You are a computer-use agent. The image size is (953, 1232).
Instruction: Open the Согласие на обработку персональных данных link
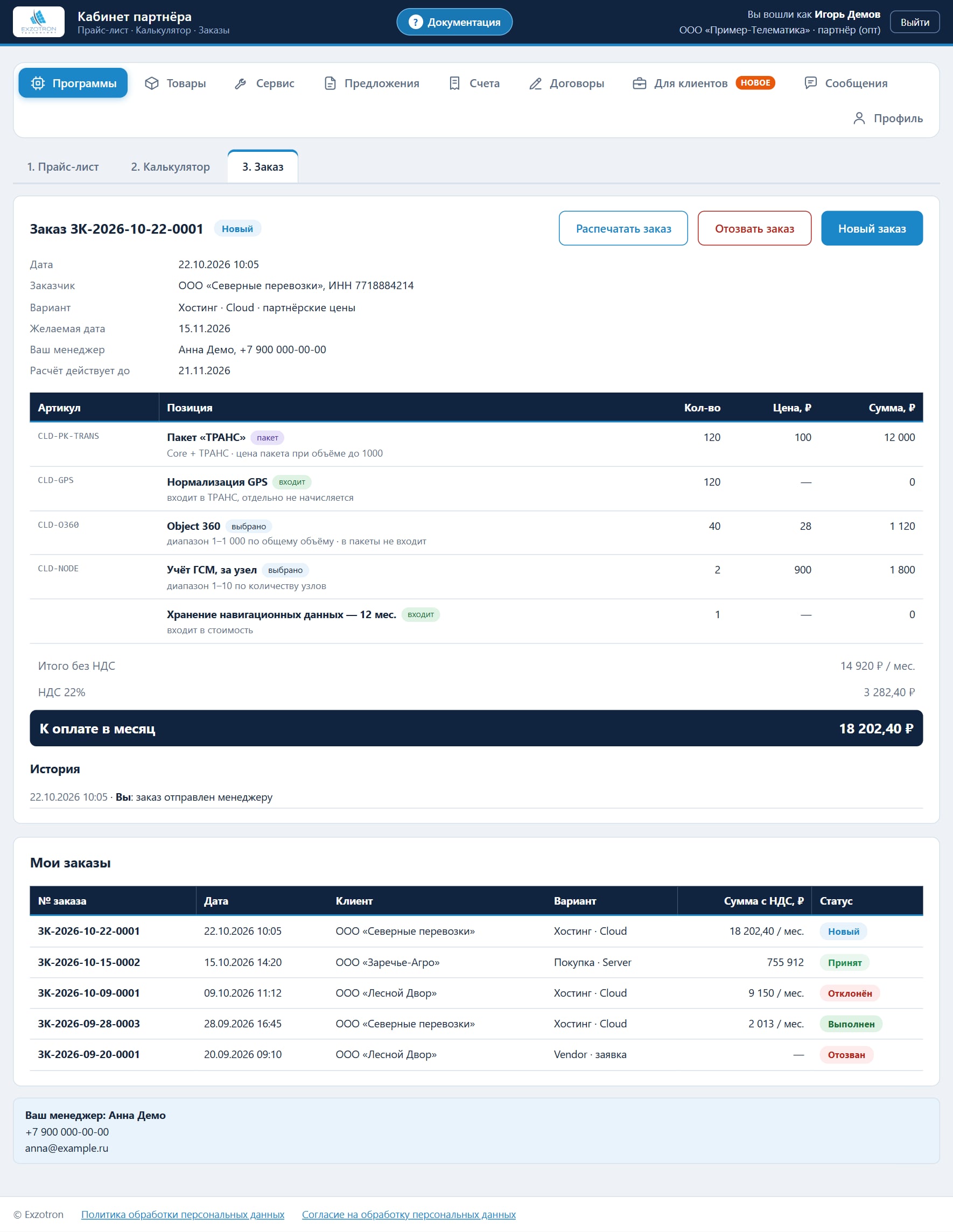409,1214
